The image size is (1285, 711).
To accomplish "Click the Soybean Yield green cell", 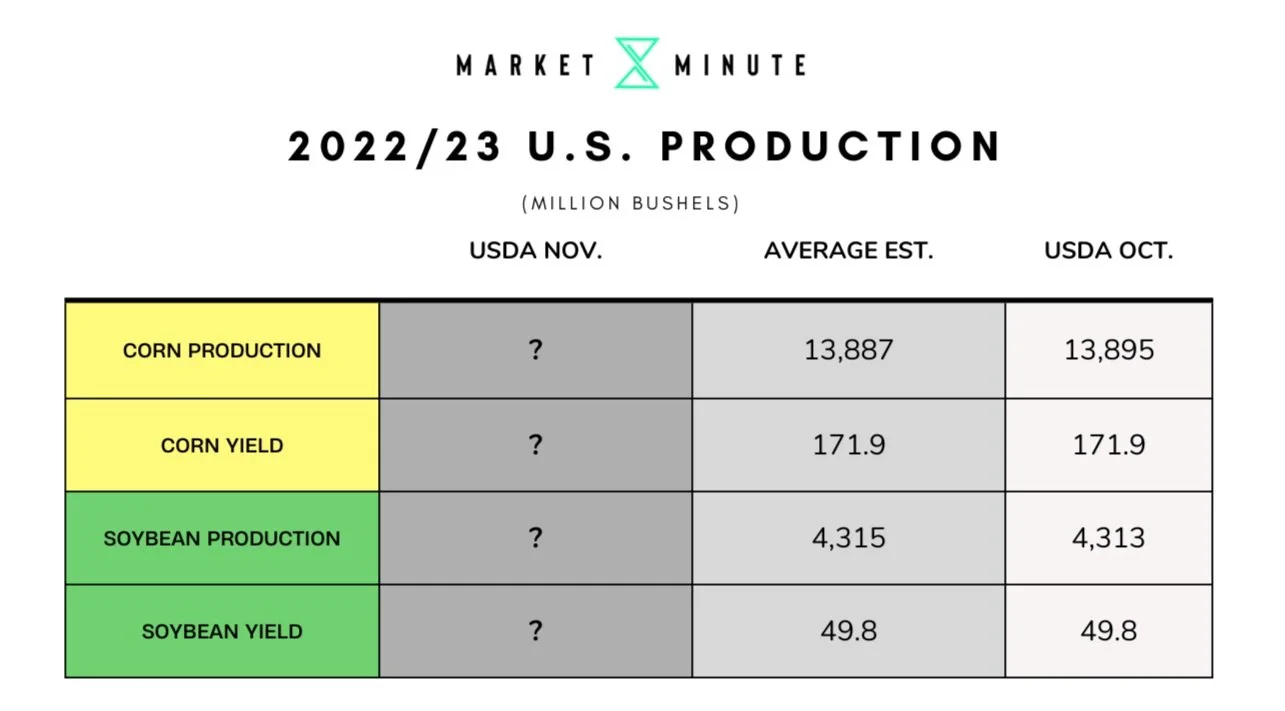I will pos(222,631).
